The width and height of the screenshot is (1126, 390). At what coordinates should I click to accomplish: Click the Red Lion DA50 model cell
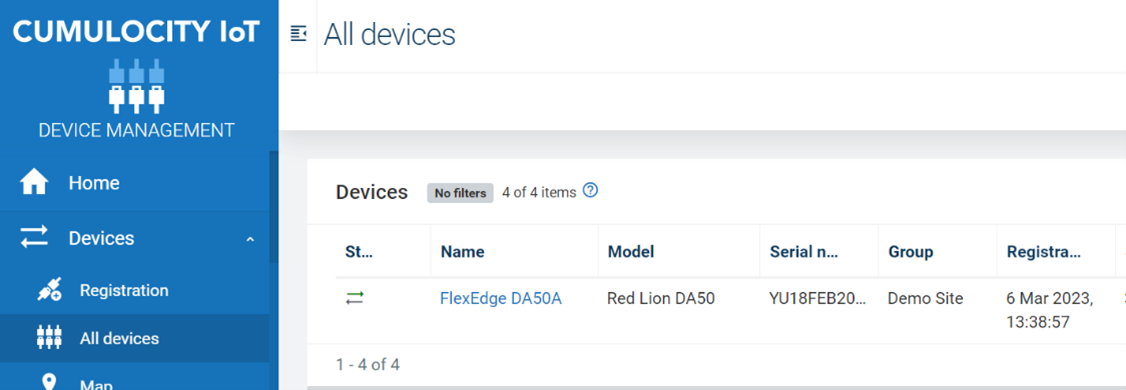[661, 299]
